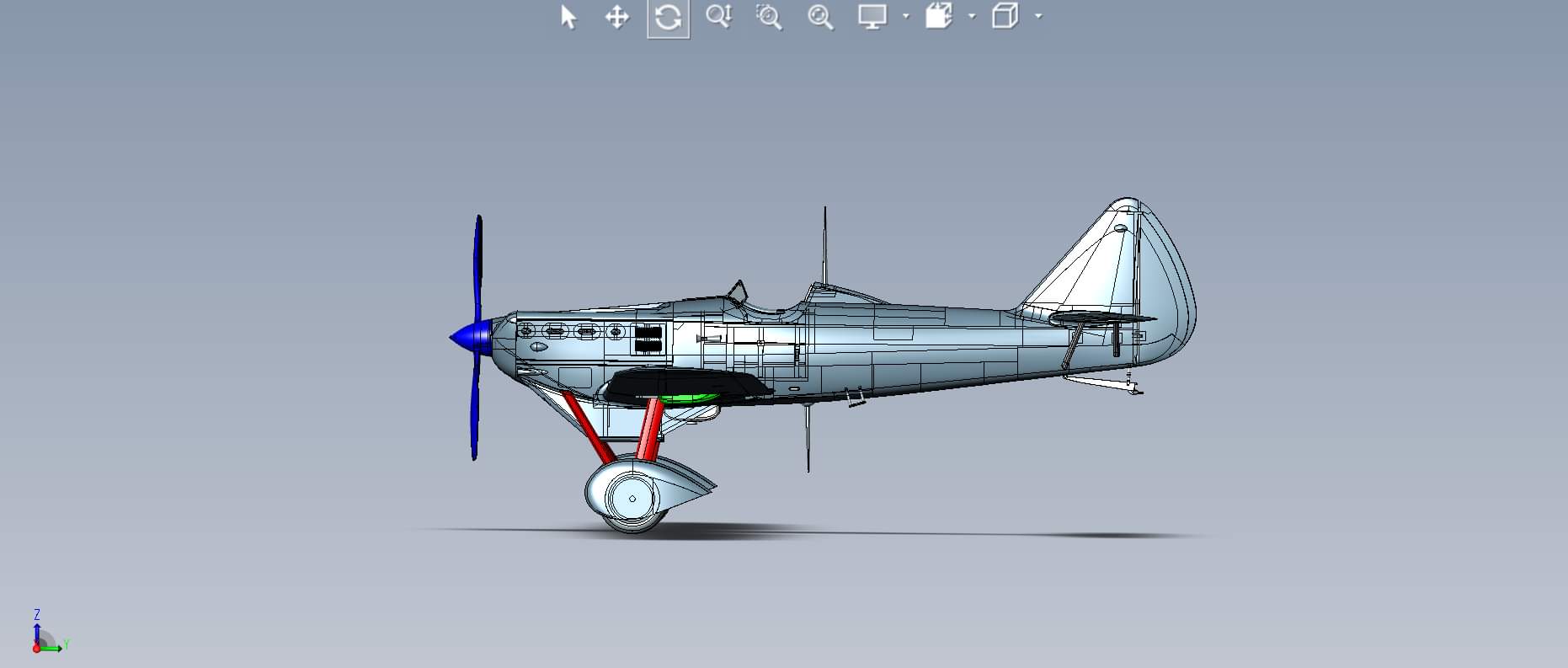Click the wireframe display style cube icon
Image resolution: width=1568 pixels, height=668 pixels.
click(1005, 16)
